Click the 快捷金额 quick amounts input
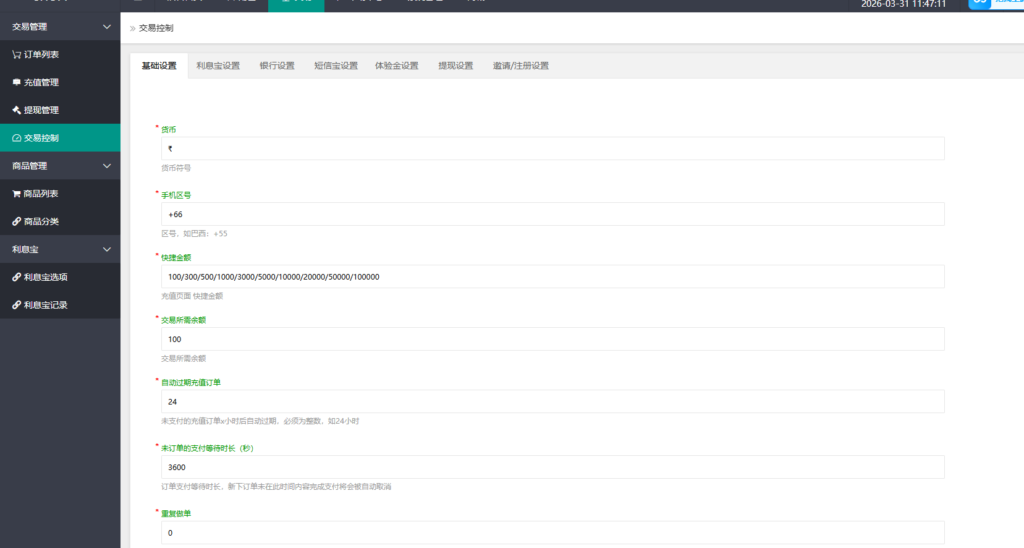Viewport: 1024px width, 548px height. [x=552, y=277]
